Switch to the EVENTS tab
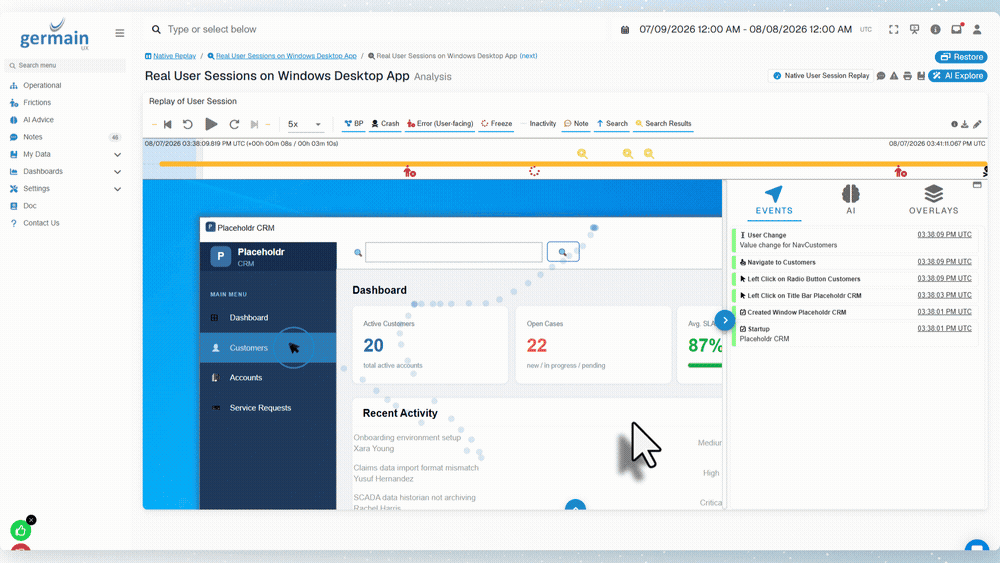The image size is (1000, 563). (774, 200)
